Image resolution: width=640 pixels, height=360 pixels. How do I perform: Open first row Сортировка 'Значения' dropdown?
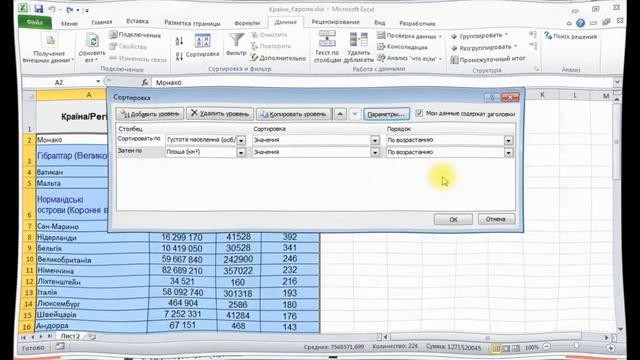pos(375,140)
